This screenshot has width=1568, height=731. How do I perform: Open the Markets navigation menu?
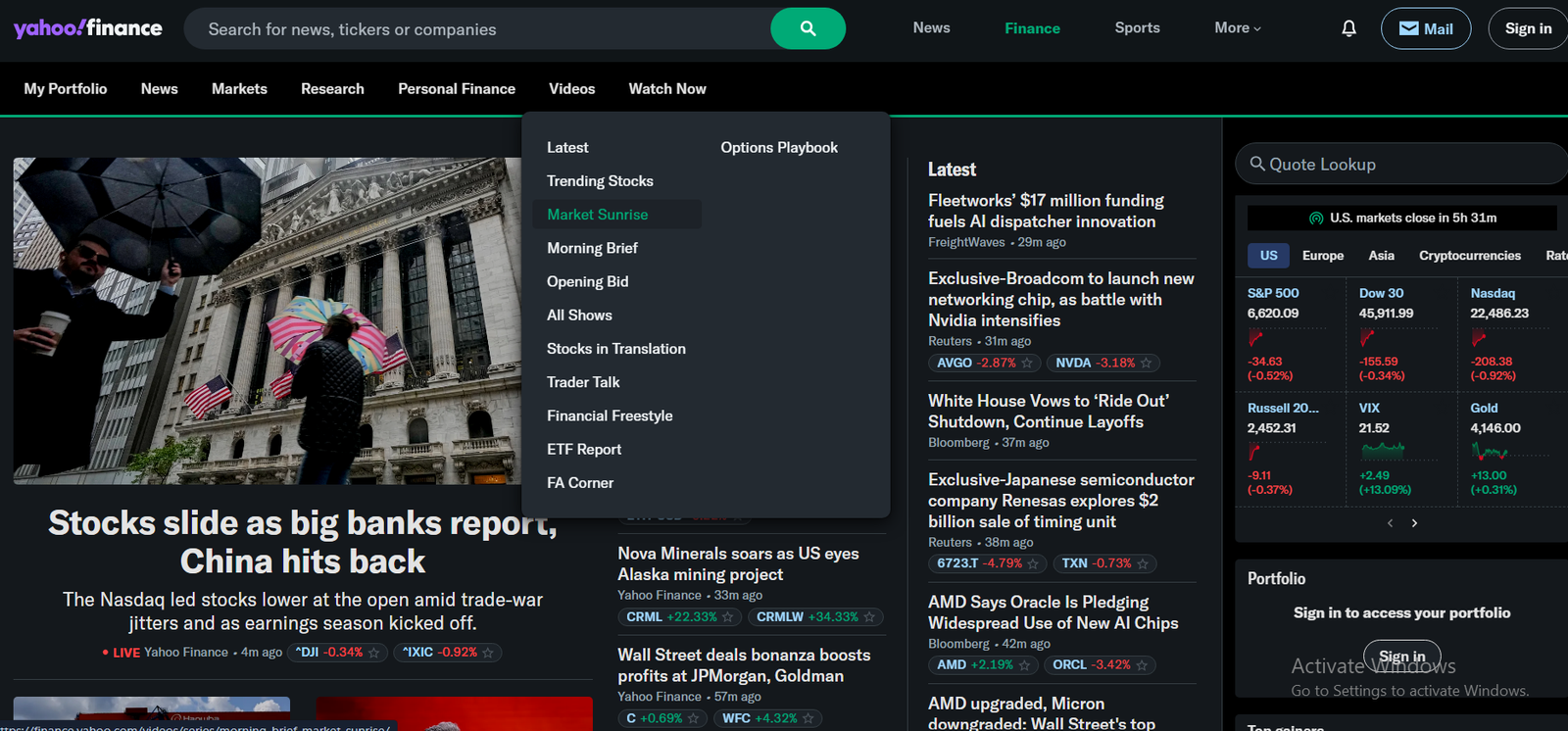(x=239, y=89)
